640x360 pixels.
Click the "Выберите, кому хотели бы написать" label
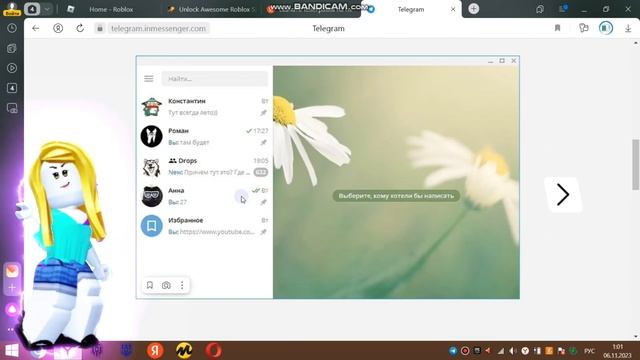click(x=396, y=196)
